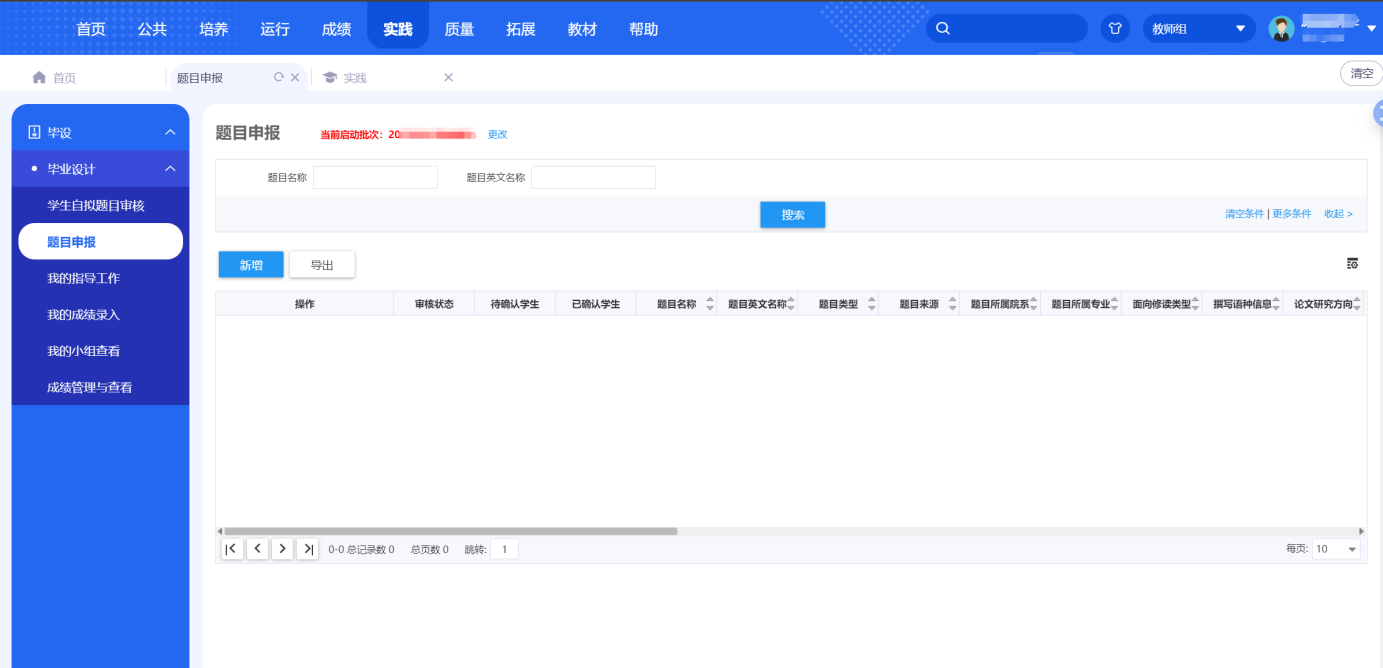Image resolution: width=1383 pixels, height=668 pixels.
Task: Collapse the 毕设 sidebar section
Action: (170, 132)
